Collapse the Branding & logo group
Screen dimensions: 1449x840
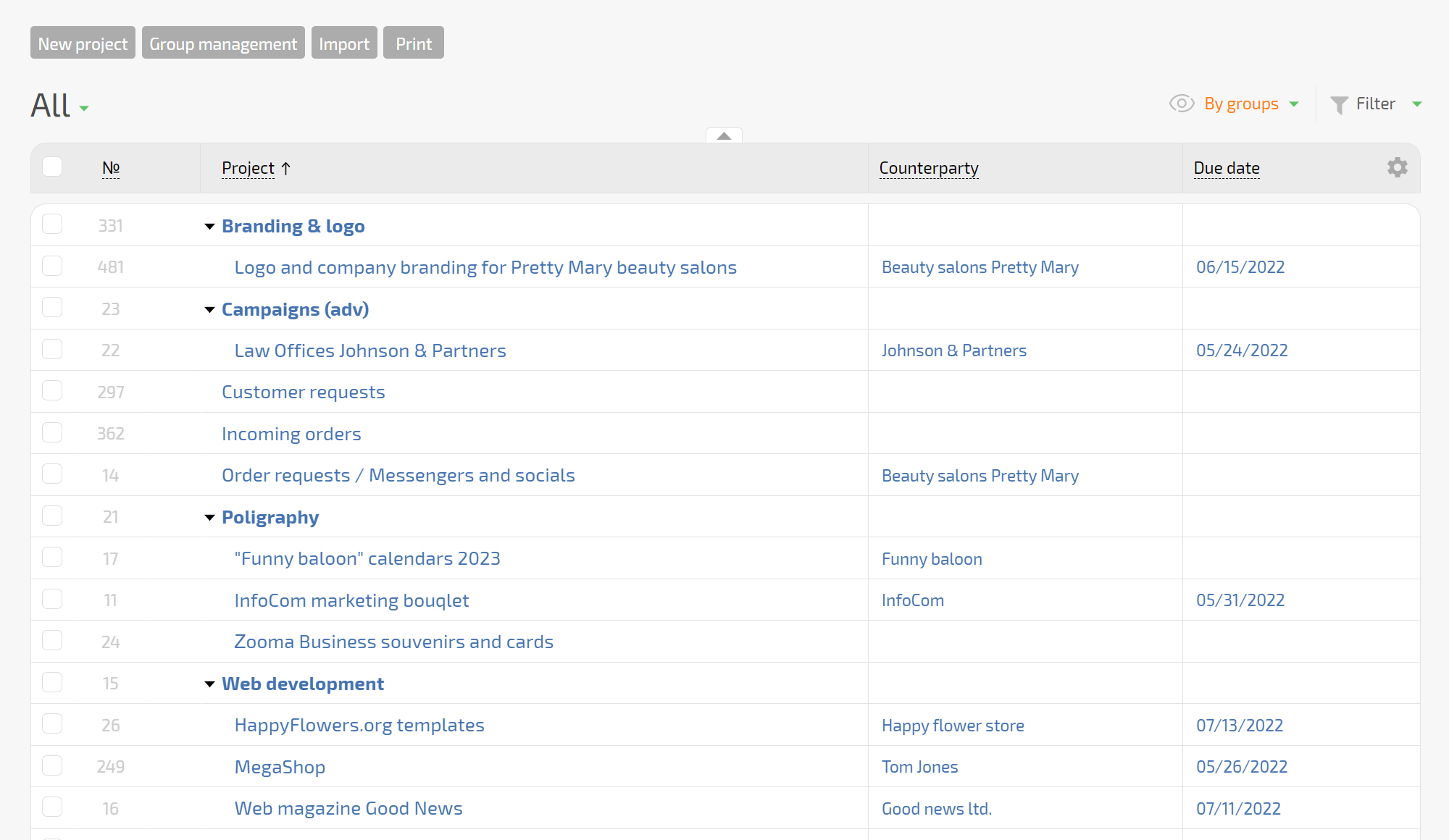point(209,227)
